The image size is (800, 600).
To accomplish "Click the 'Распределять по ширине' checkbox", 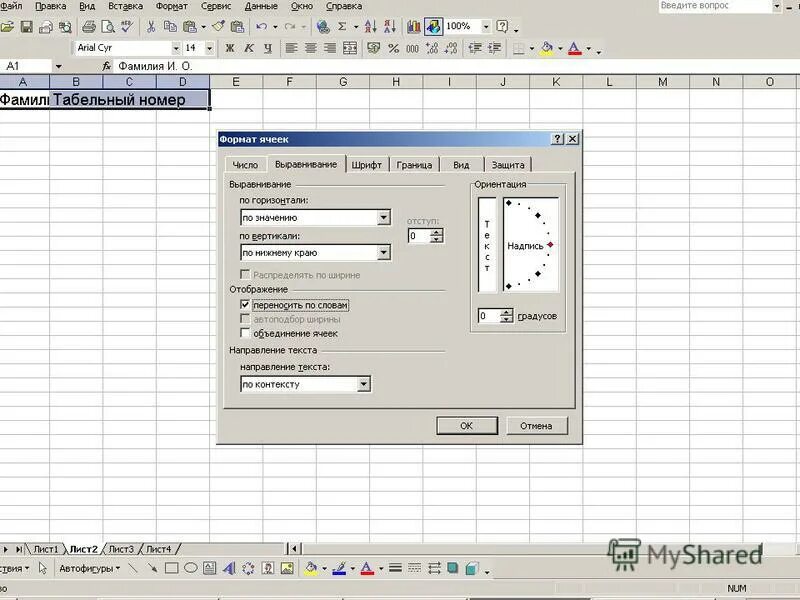I will click(245, 274).
